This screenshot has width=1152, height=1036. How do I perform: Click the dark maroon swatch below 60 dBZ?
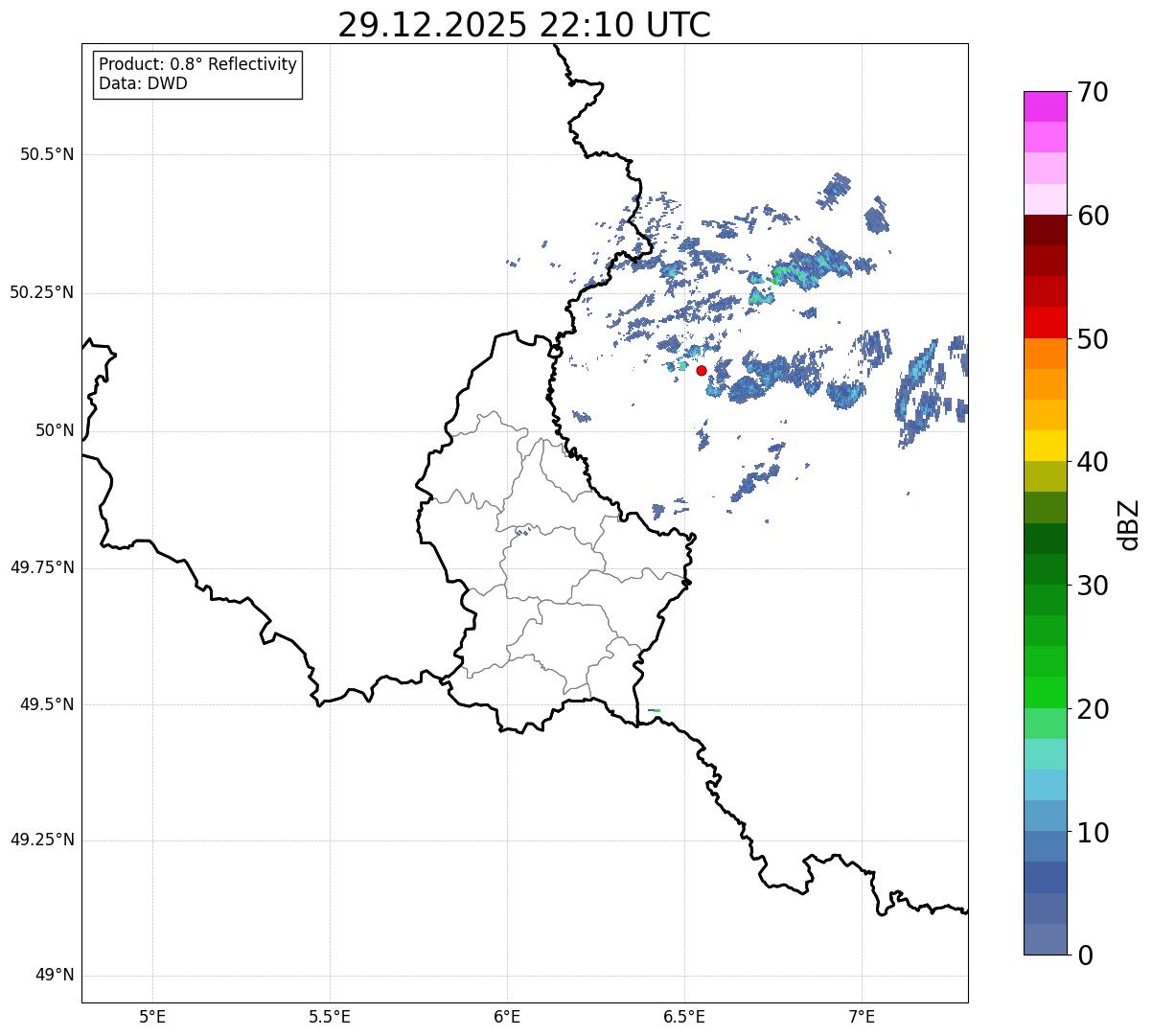pos(1046,230)
